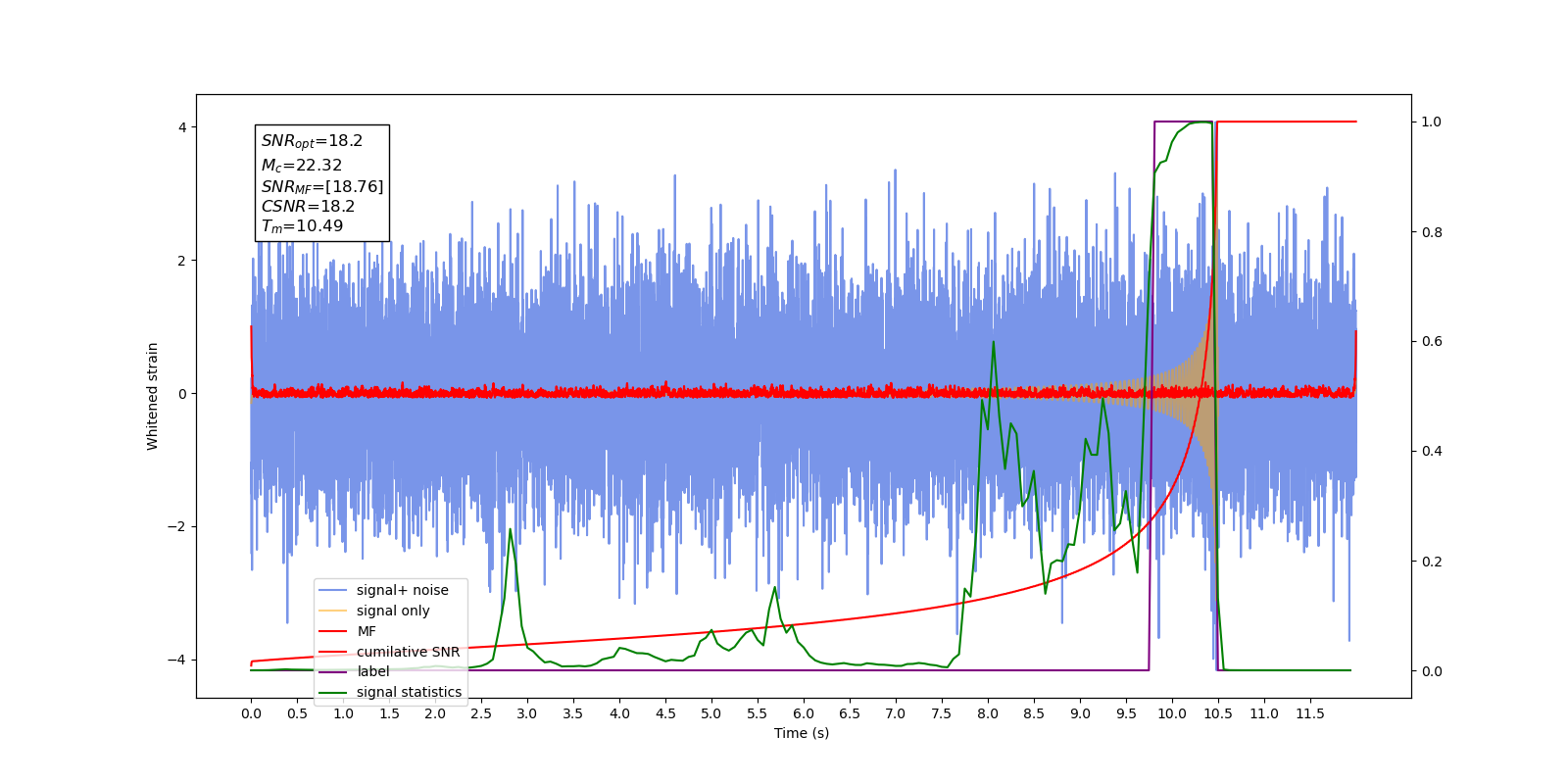
Task: Click the 'Whitened strain' y-axis label
Action: coord(153,396)
